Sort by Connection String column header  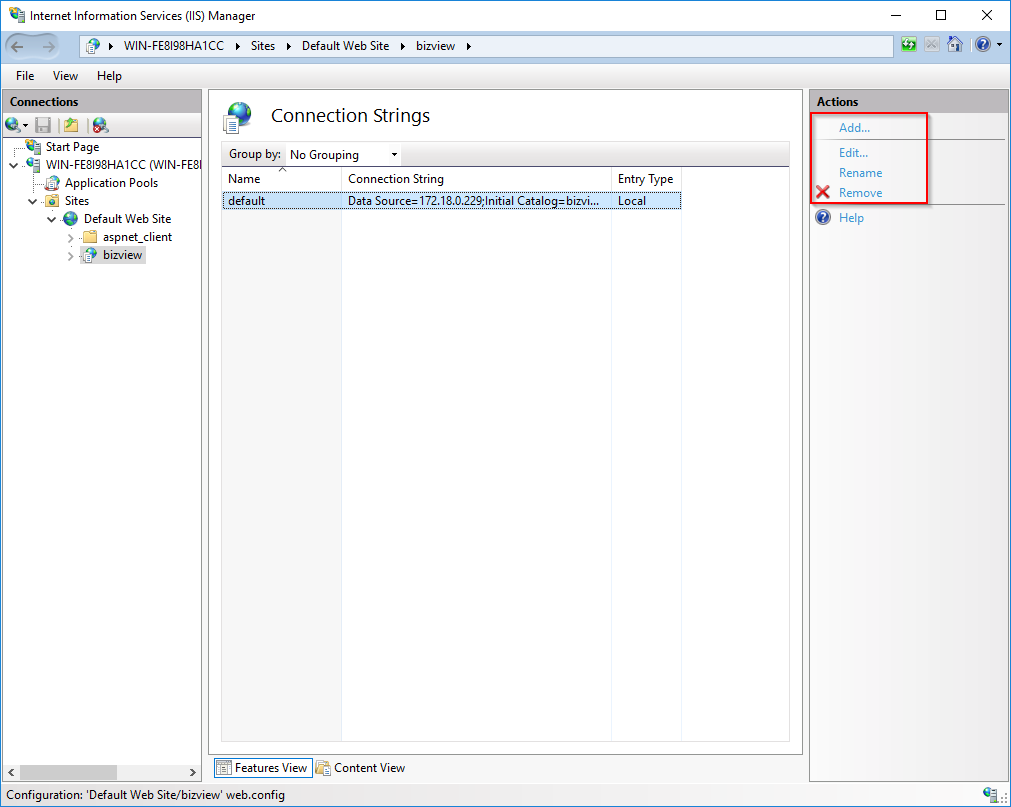[476, 179]
